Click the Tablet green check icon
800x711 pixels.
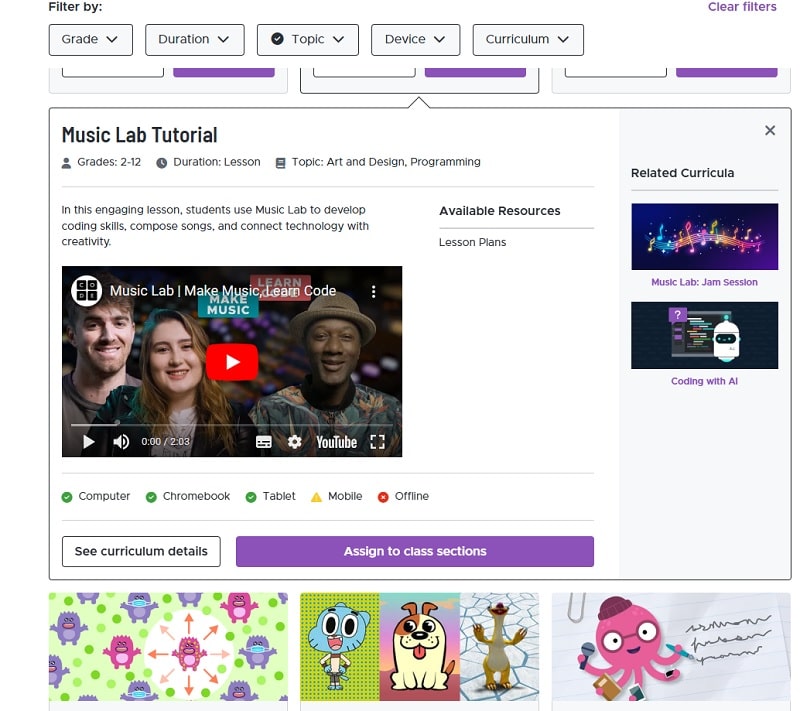point(251,497)
